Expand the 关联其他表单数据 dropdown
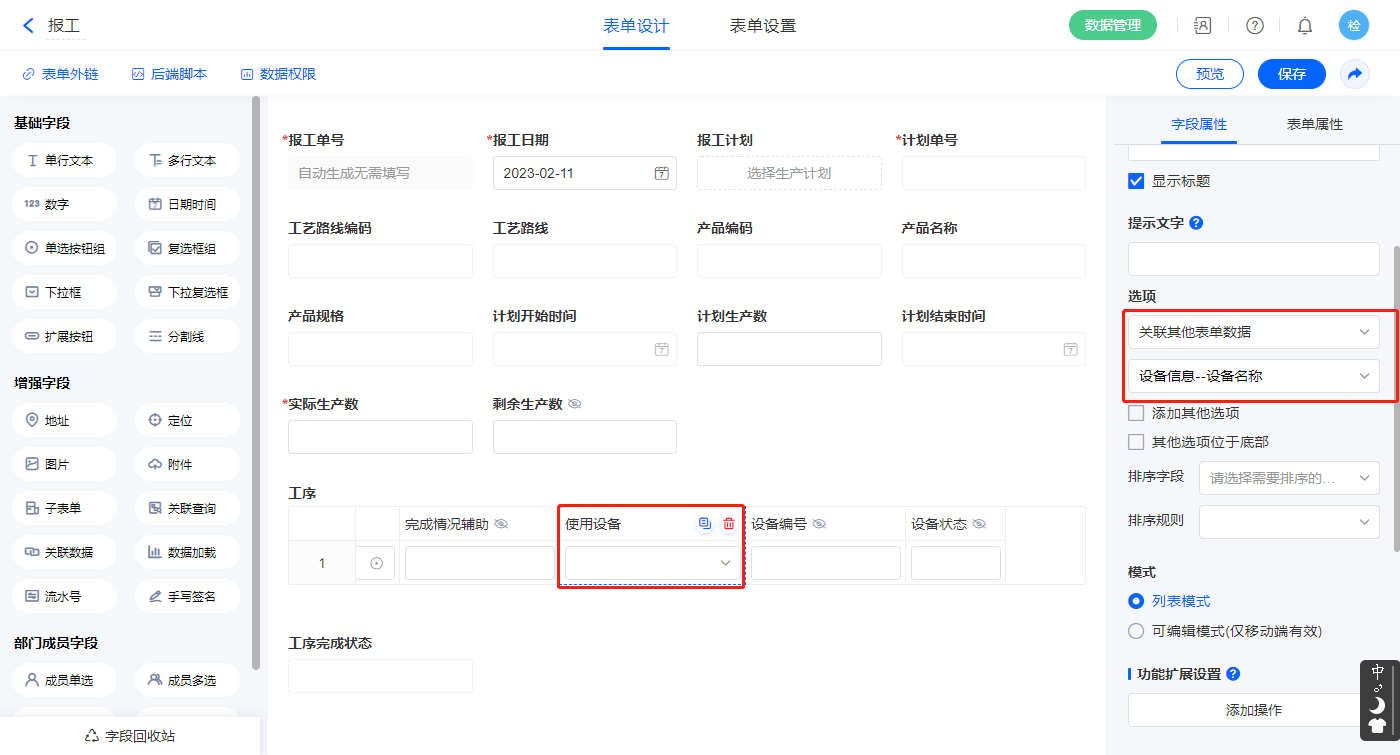Image resolution: width=1400 pixels, height=755 pixels. (x=1253, y=332)
